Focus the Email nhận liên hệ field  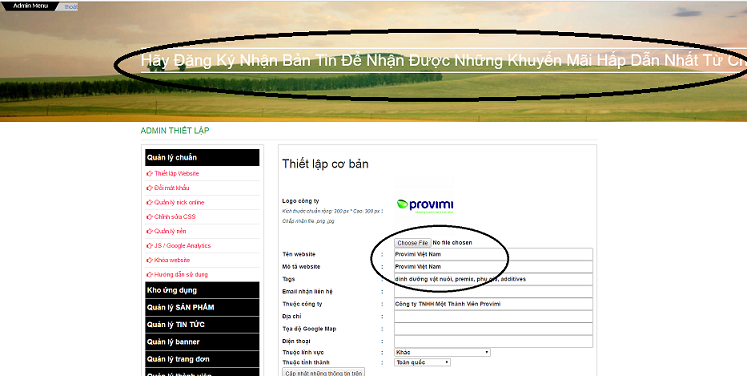pos(494,292)
